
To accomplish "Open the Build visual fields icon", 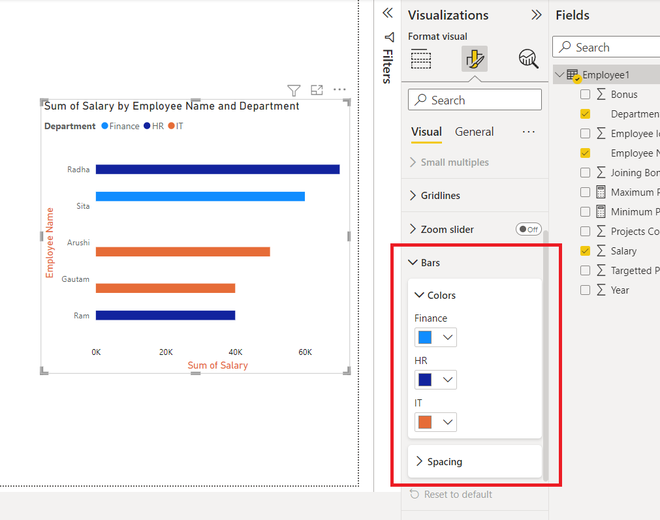I will click(420, 59).
